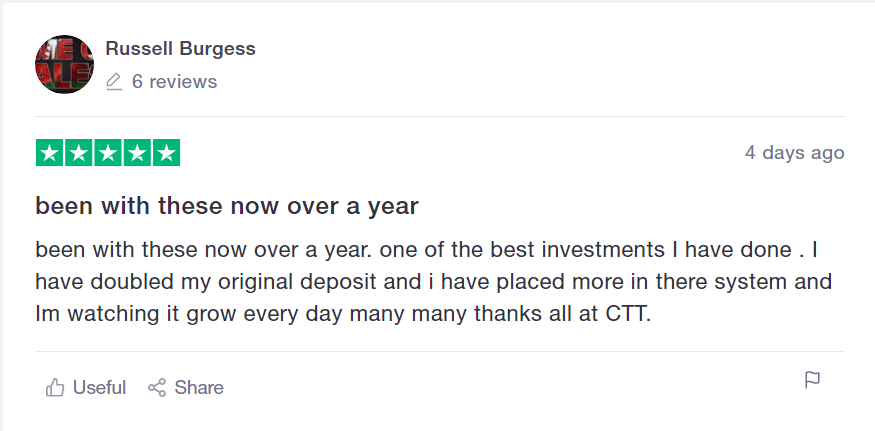Mark review as helpful via Useful label
Screen dimensions: 875x431
[x=99, y=387]
